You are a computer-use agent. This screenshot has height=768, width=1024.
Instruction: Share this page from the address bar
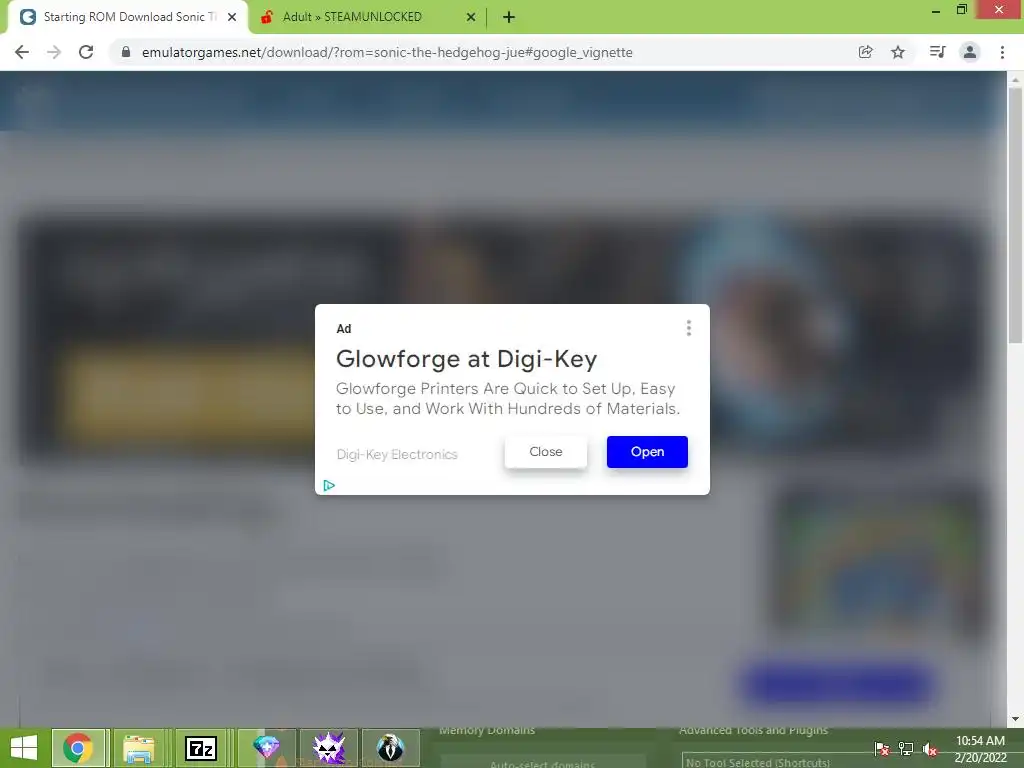[x=865, y=52]
